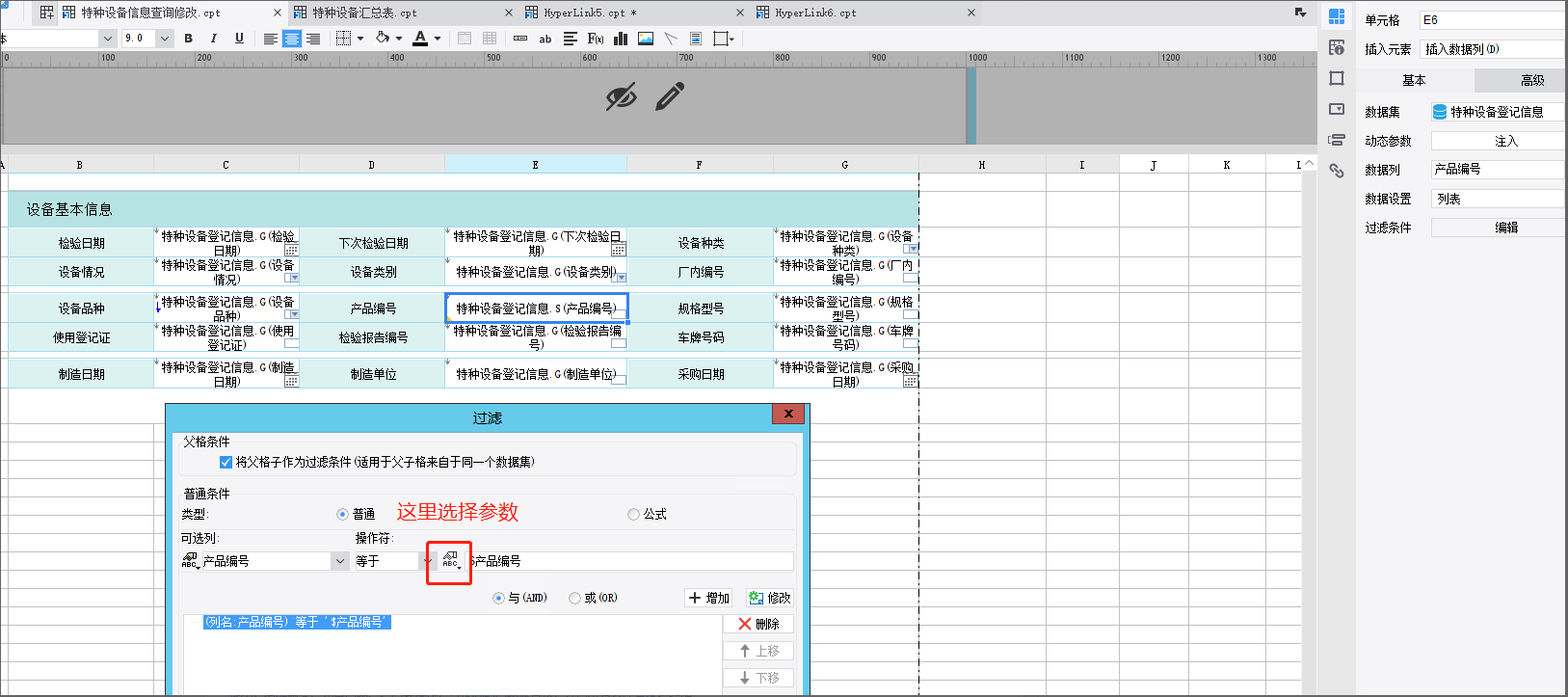Insert formula F(x) icon
1568x697 pixels.
tap(596, 39)
